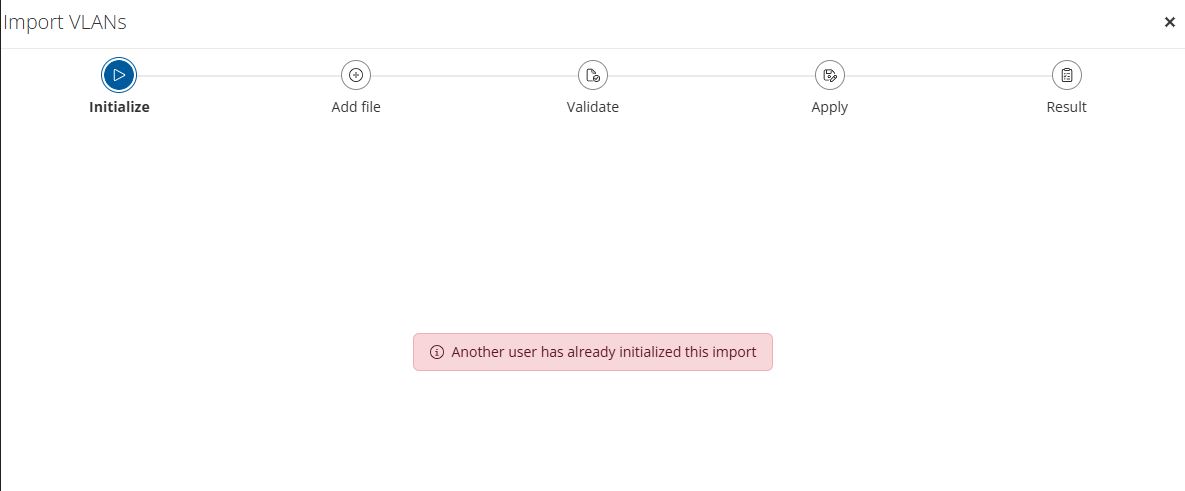Jump to the Result clipboard icon
This screenshot has height=491, width=1185.
1066,75
